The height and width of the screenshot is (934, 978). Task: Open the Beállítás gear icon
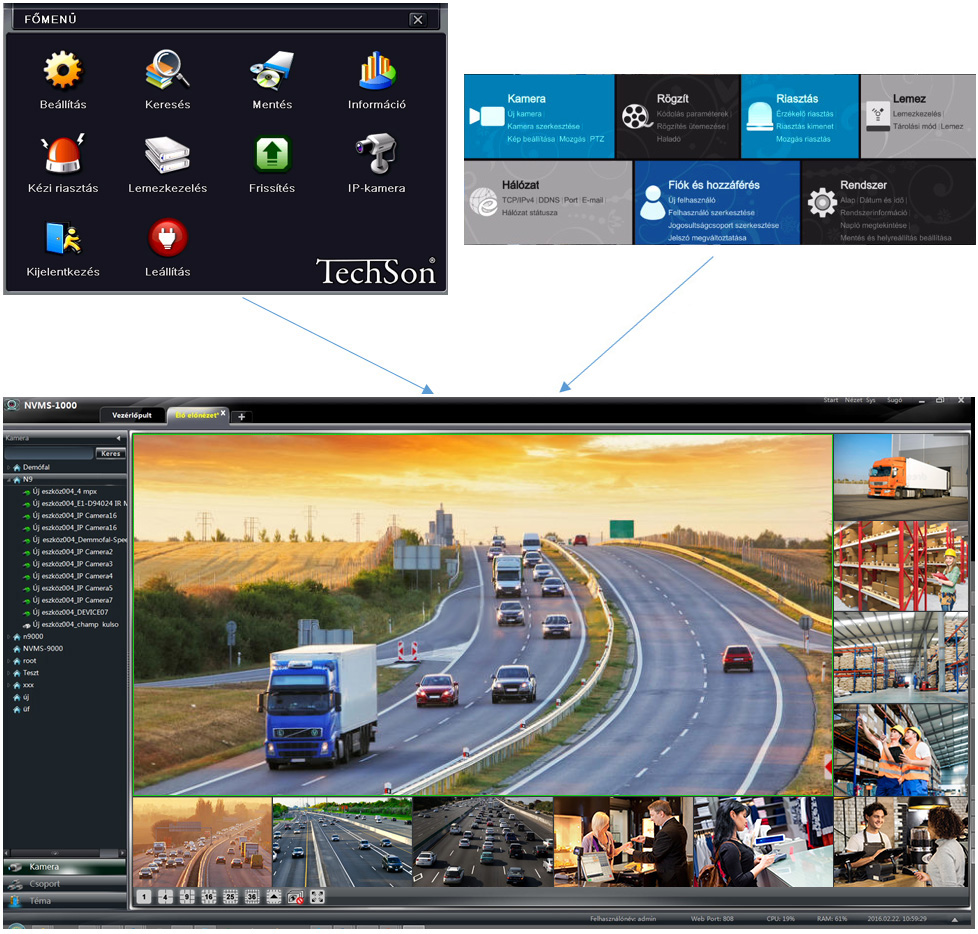click(x=62, y=71)
